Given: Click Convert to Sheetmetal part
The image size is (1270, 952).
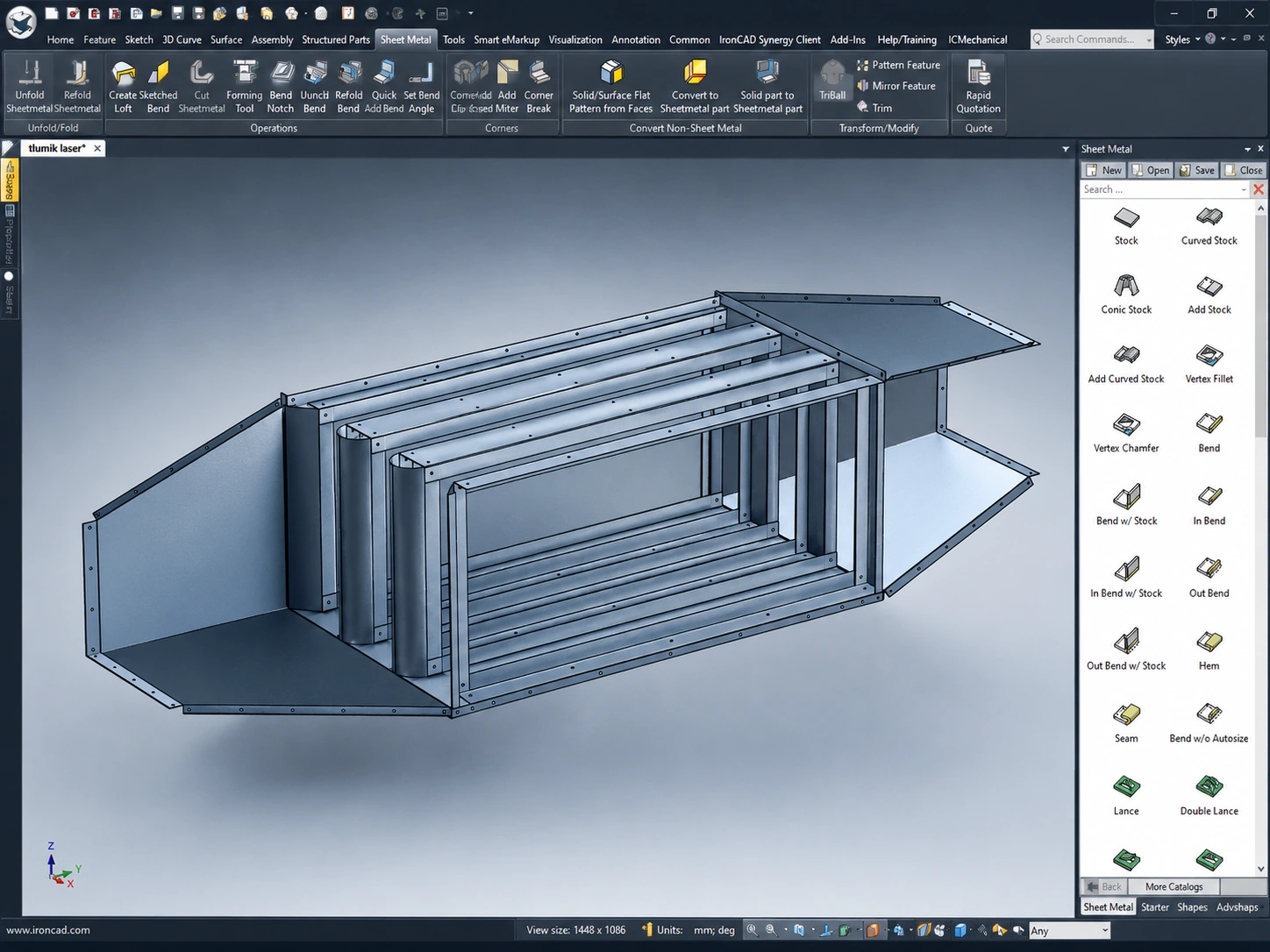Looking at the screenshot, I should pyautogui.click(x=695, y=87).
